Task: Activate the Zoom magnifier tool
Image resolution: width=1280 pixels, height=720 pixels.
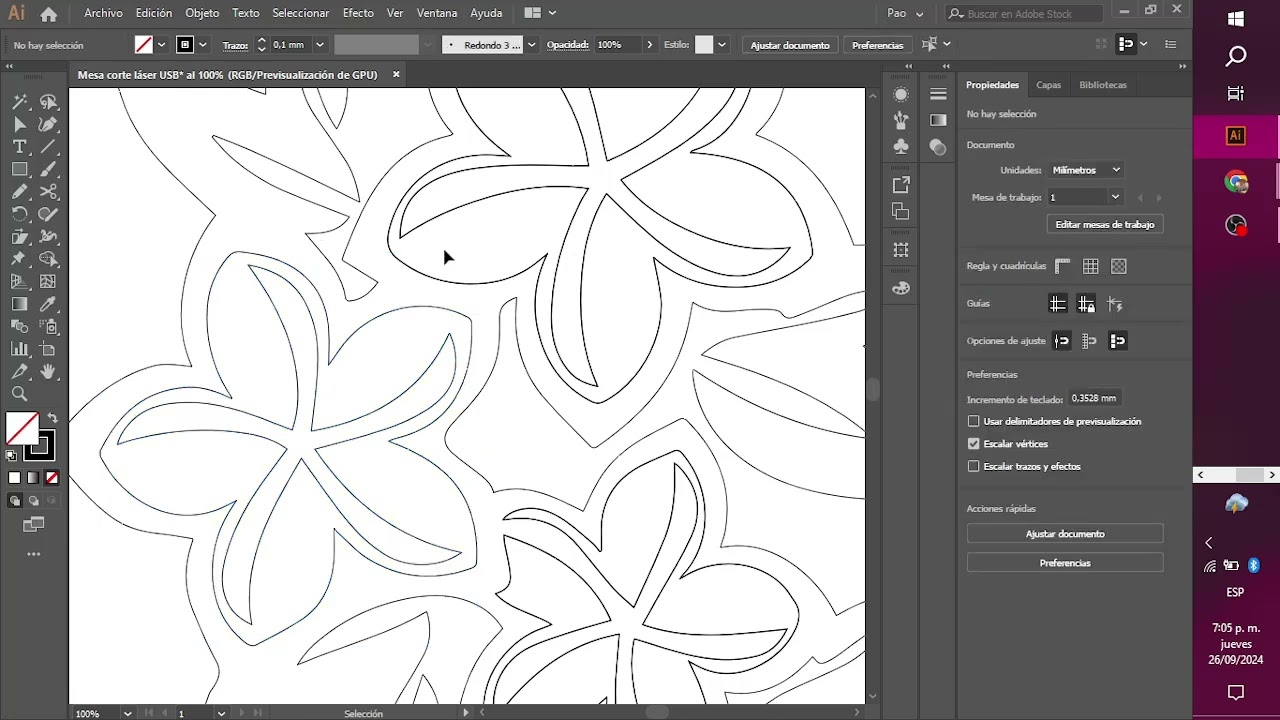Action: tap(19, 394)
